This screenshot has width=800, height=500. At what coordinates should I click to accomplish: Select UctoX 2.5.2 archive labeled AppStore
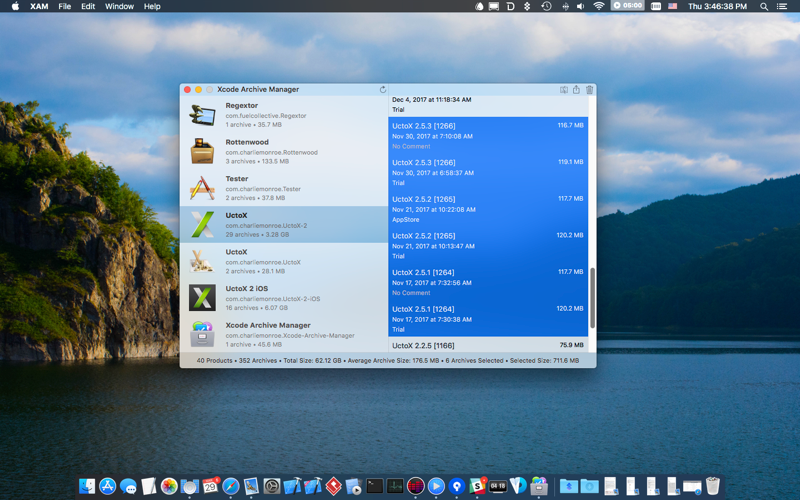[488, 209]
